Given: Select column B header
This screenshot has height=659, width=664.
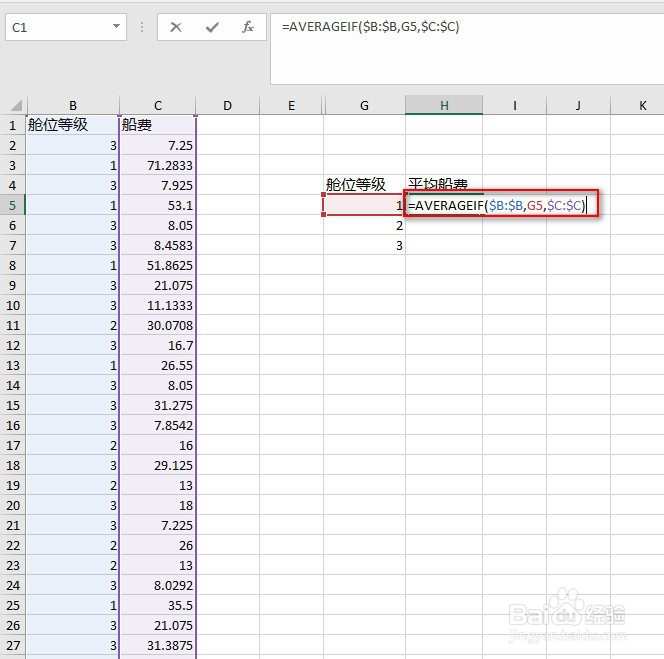Looking at the screenshot, I should tap(73, 105).
